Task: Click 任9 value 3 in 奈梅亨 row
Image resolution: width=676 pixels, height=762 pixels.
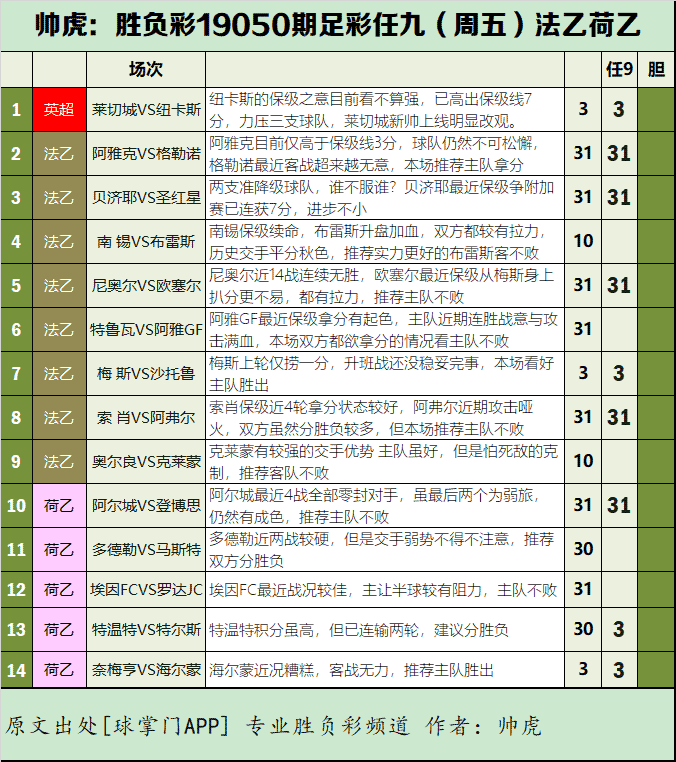Action: pyautogui.click(x=619, y=670)
